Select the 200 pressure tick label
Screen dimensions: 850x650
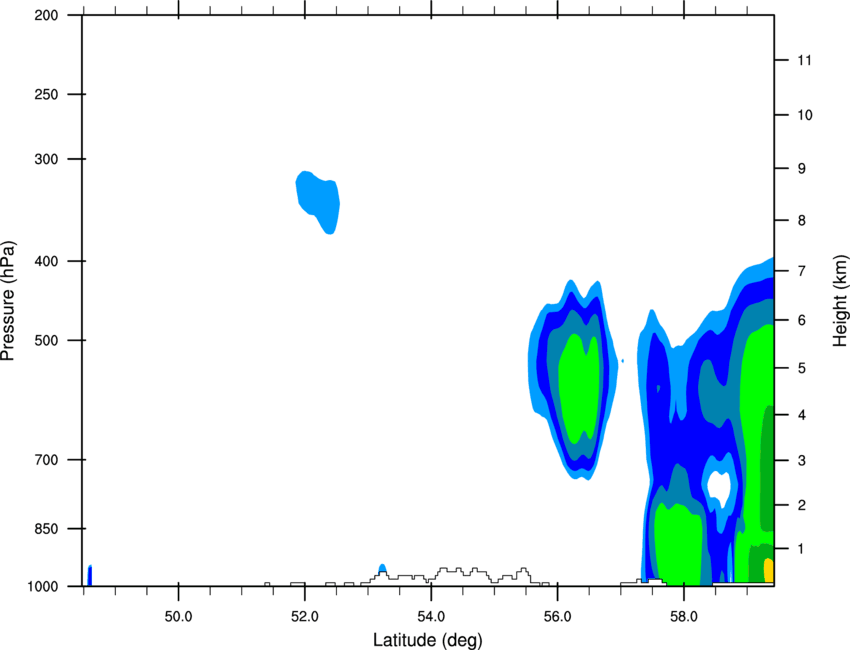[x=46, y=15]
